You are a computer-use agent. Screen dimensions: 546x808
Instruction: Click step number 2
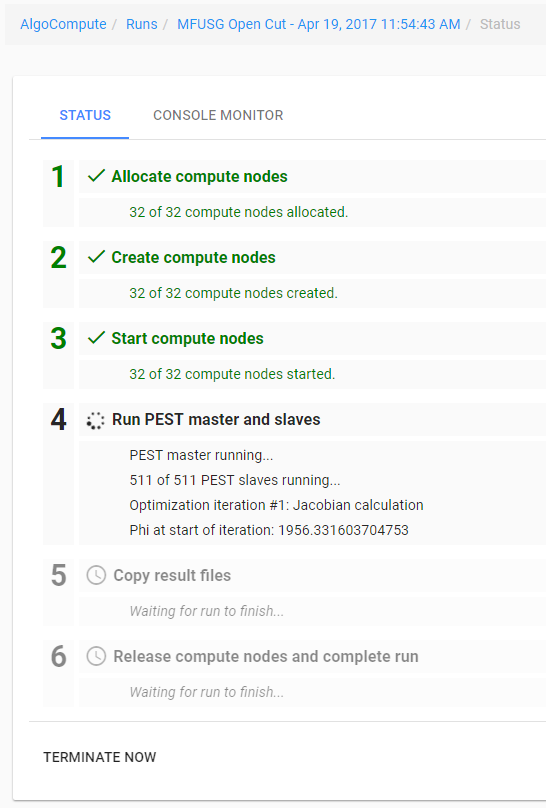tap(58, 258)
